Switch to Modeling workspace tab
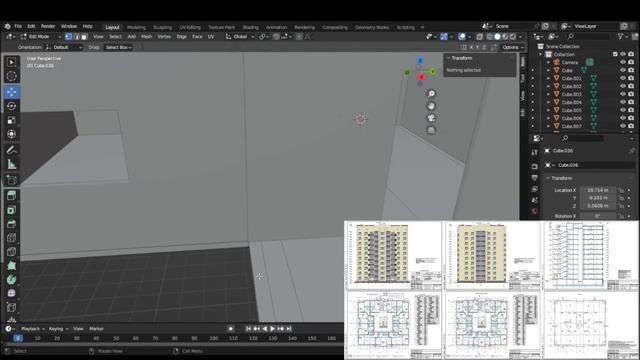This screenshot has width=640, height=360. [136, 27]
